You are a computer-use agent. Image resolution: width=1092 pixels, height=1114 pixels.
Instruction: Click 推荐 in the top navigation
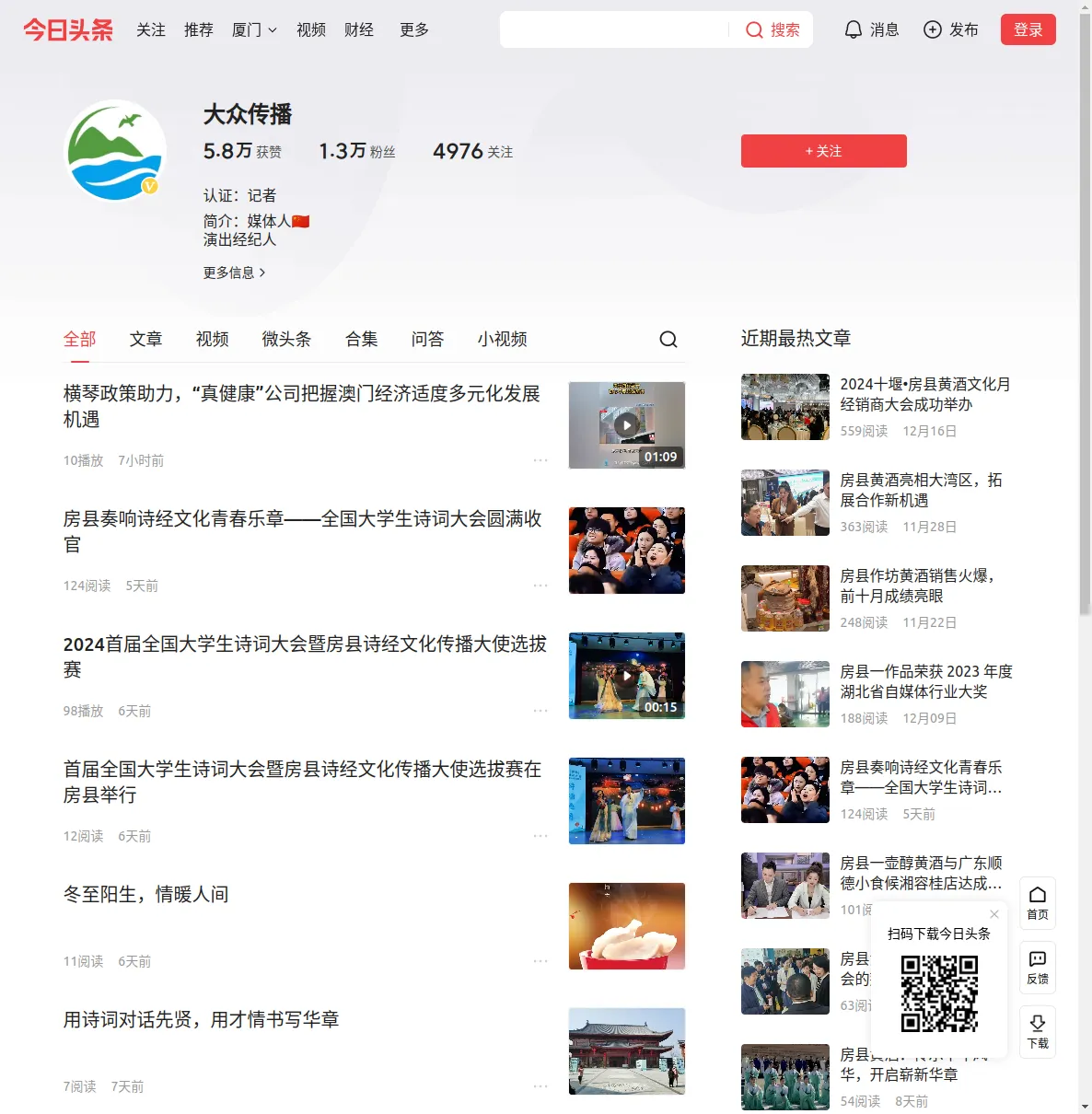click(199, 29)
